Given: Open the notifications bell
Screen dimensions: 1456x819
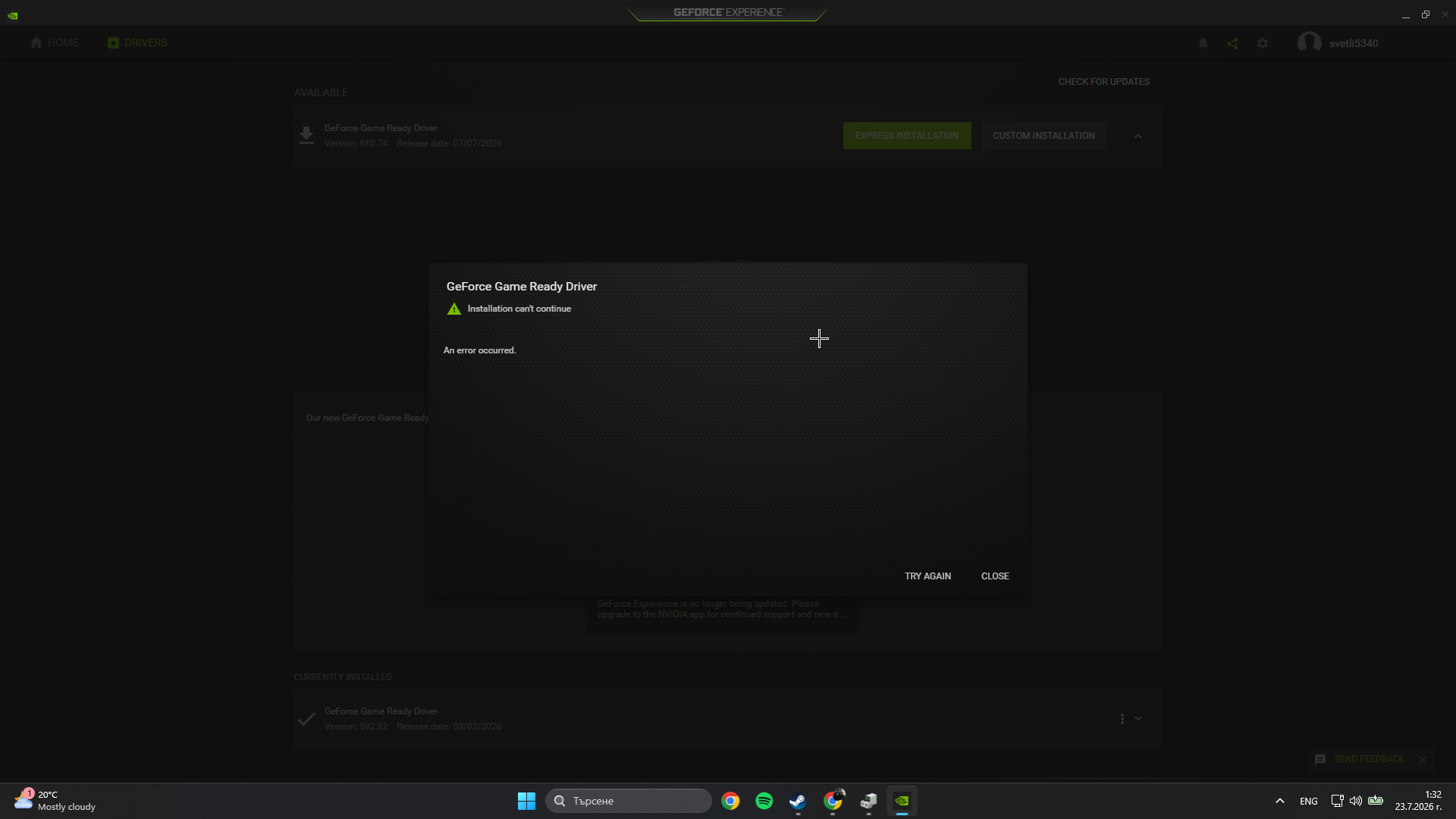Looking at the screenshot, I should [x=1203, y=43].
